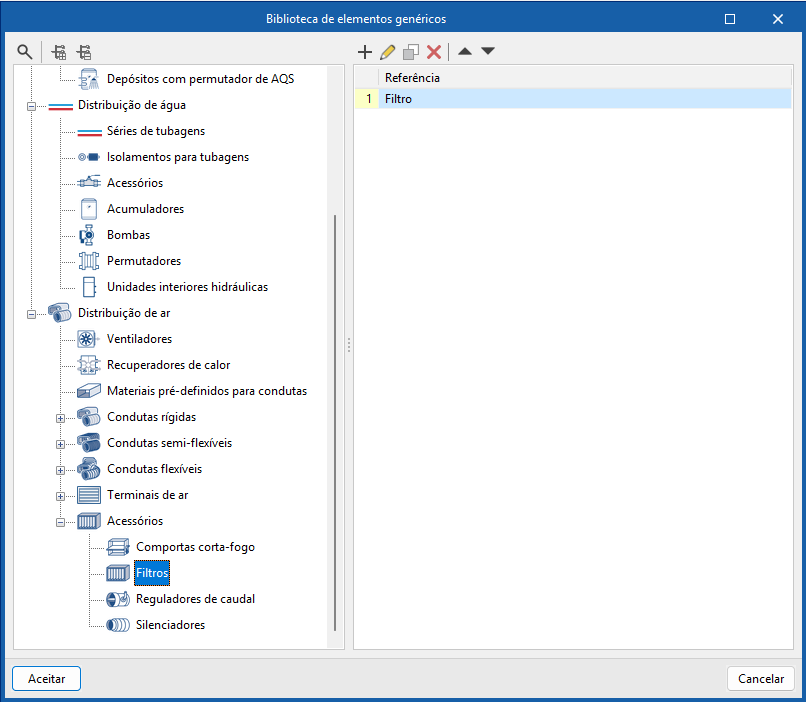Click the search magnifier icon
Image resolution: width=806 pixels, height=702 pixels.
pos(24,51)
